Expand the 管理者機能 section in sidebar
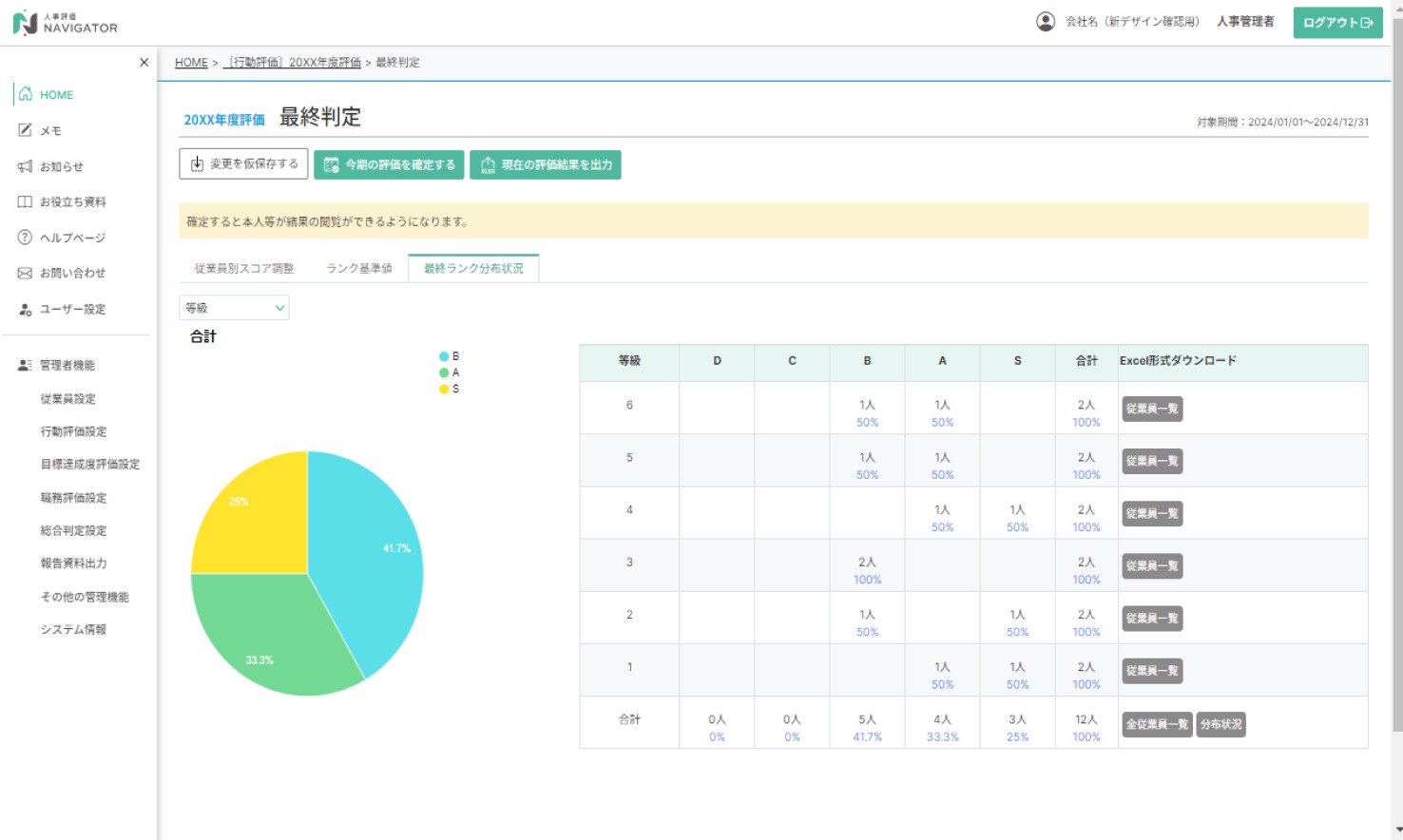The width and height of the screenshot is (1403, 840). click(67, 365)
